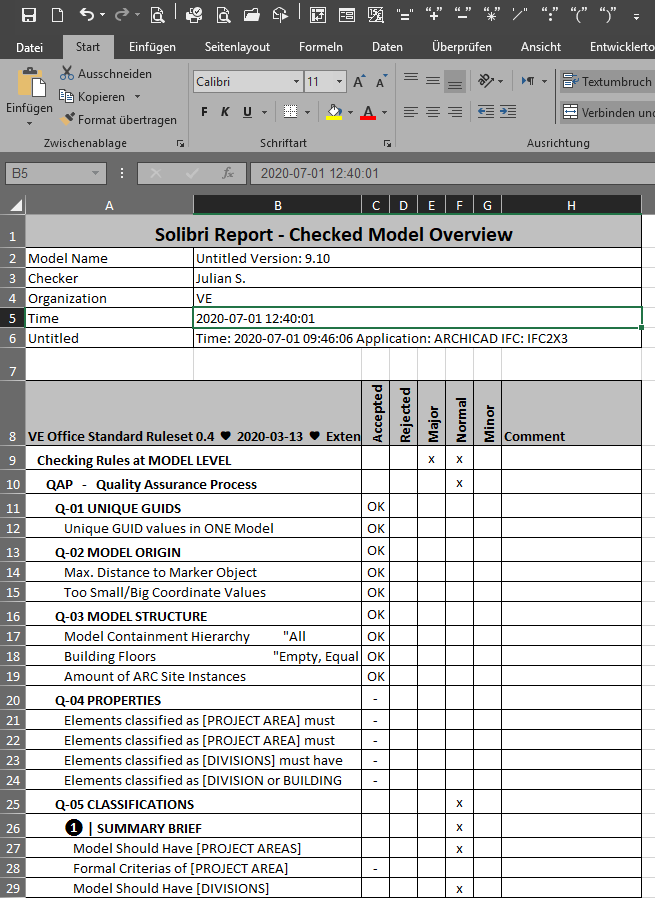Viewport: 655px width, 898px height.
Task: Click Kopieren to copy selection
Action: tap(93, 97)
